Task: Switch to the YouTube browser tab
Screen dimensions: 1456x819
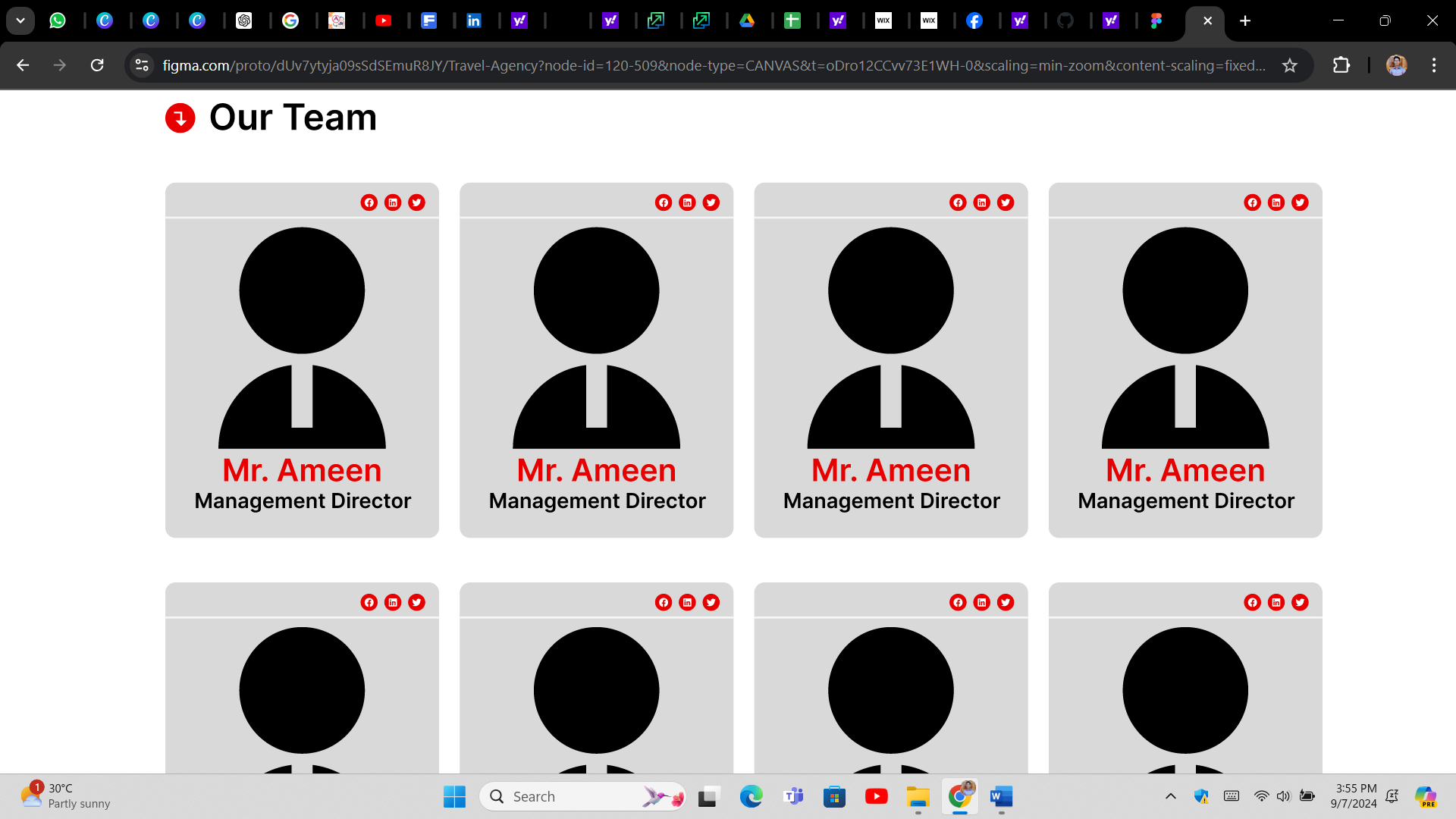Action: 384,20
